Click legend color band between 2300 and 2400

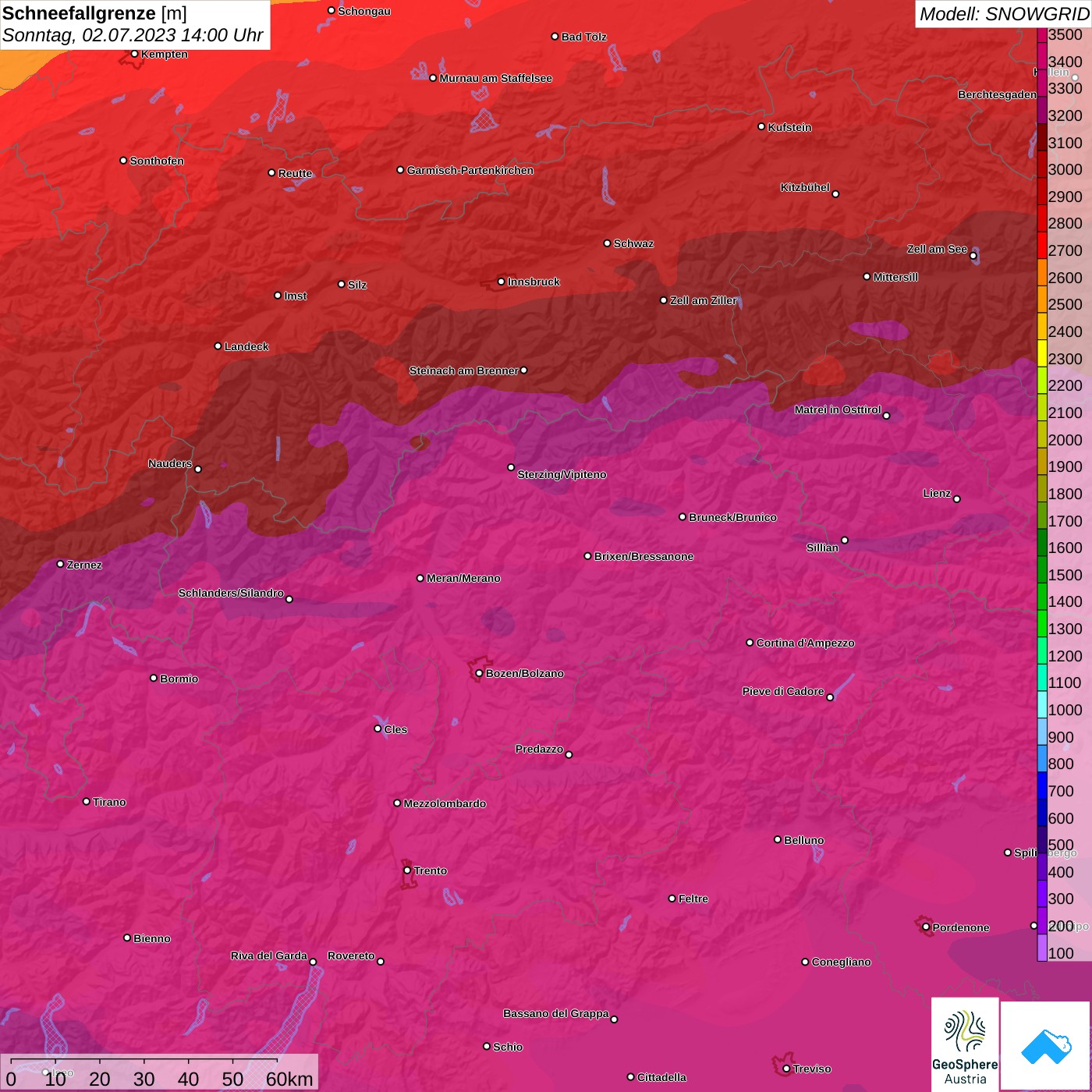click(x=1042, y=352)
